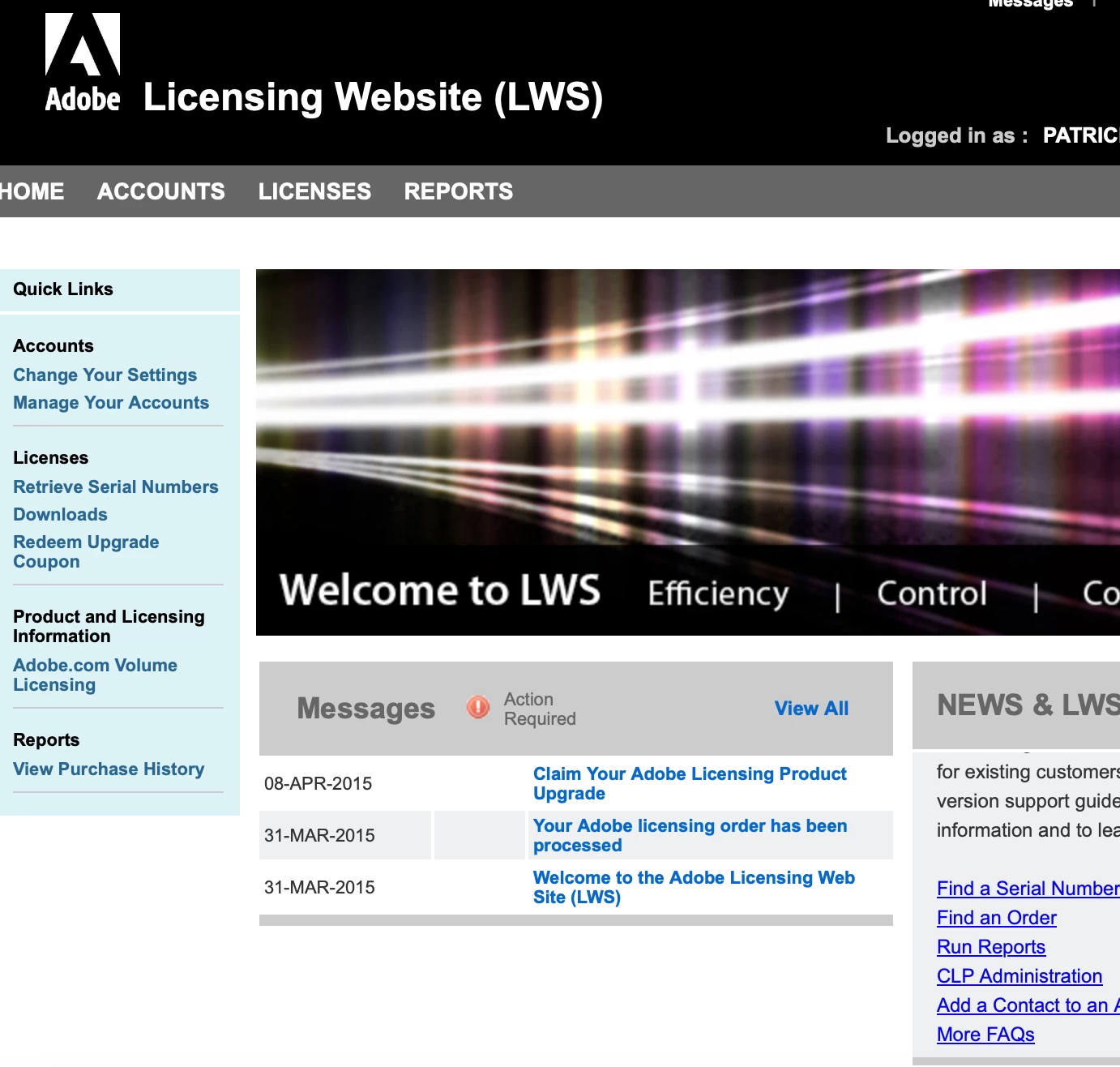This screenshot has height=1067, width=1120.
Task: Click the Messages panel heading
Action: pos(366,709)
